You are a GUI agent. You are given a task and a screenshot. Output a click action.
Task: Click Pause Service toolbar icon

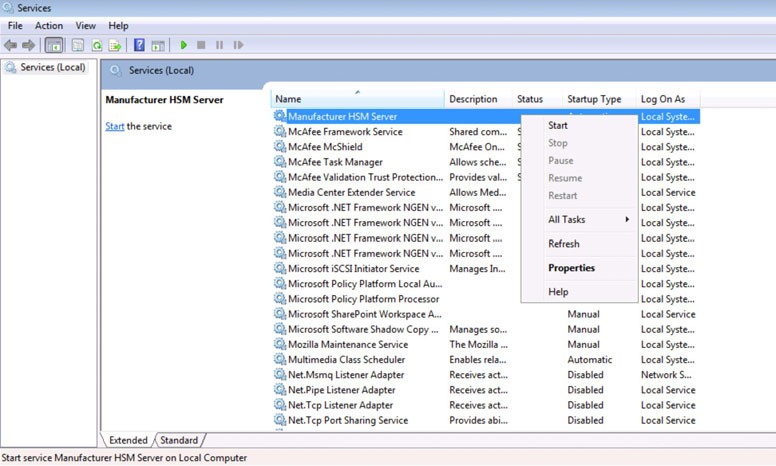[219, 45]
